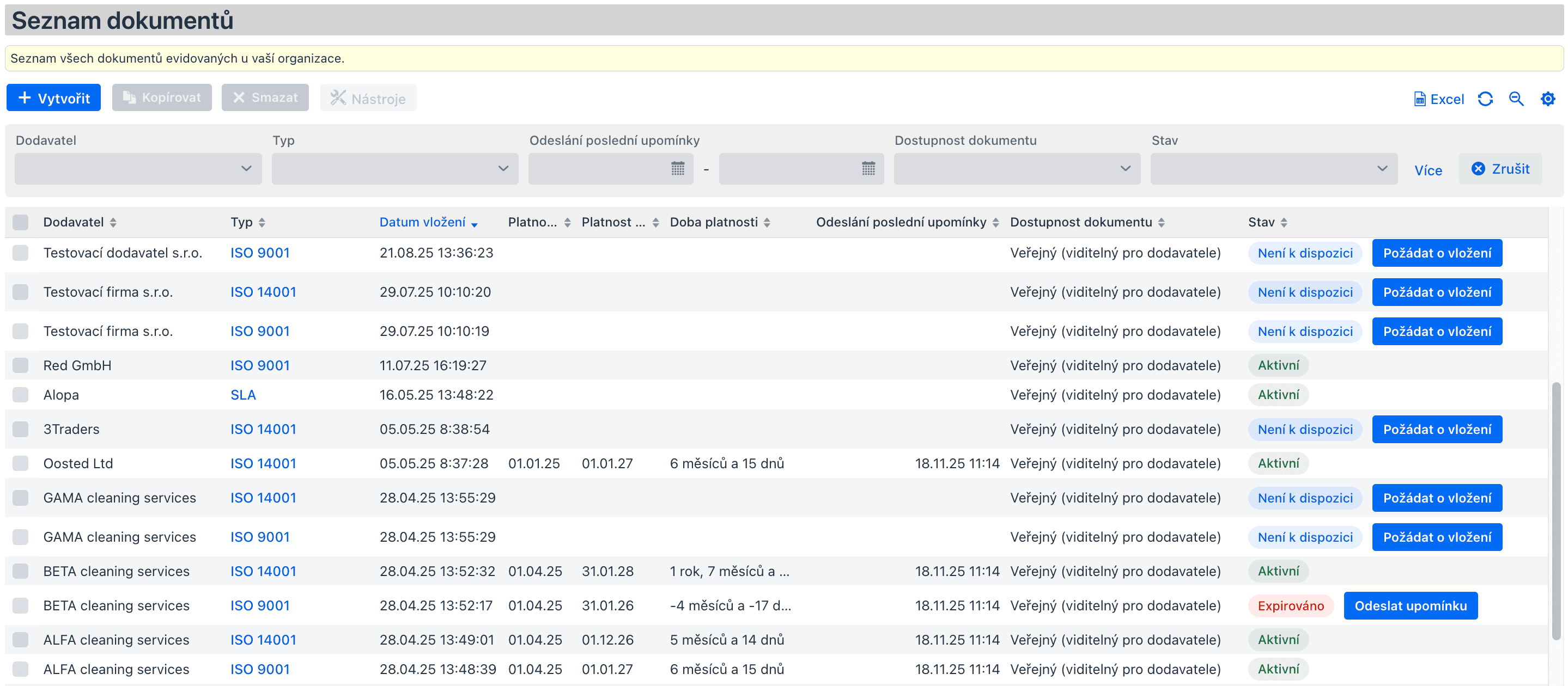Sort by the Platno... column arrows

tap(567, 223)
